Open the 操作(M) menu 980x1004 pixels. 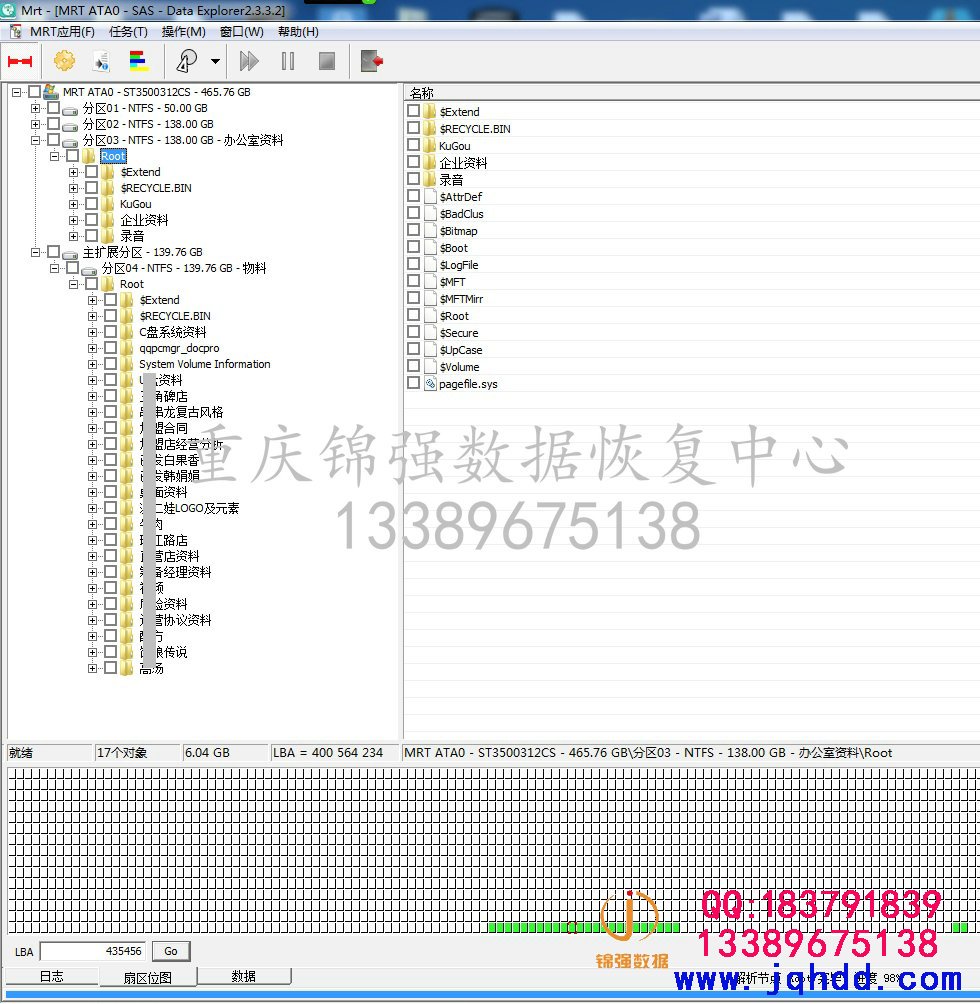(x=184, y=31)
